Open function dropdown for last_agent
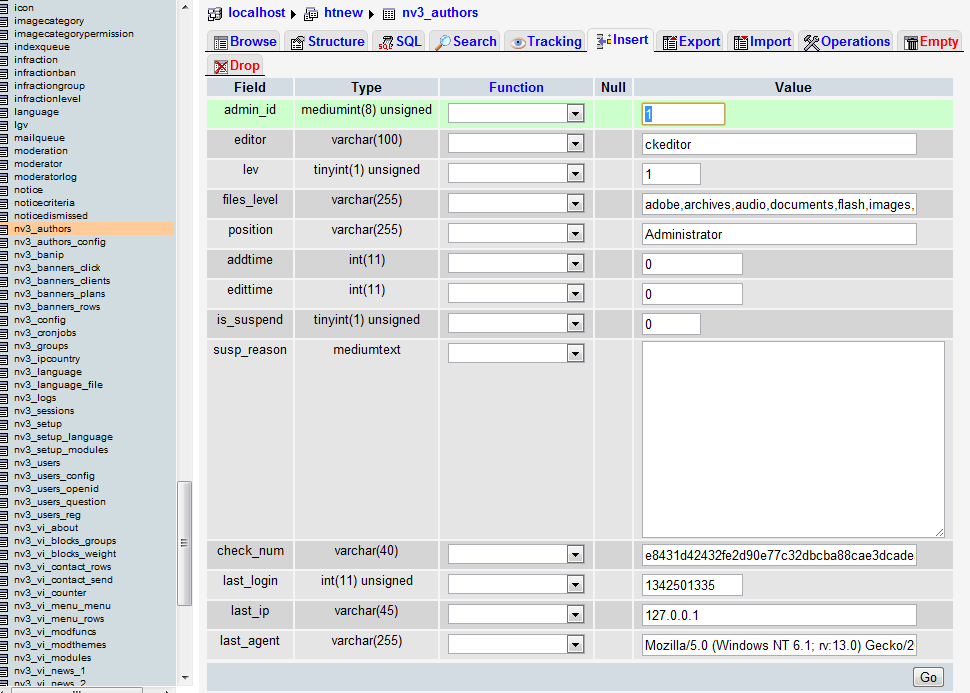This screenshot has height=693, width=970. [516, 645]
